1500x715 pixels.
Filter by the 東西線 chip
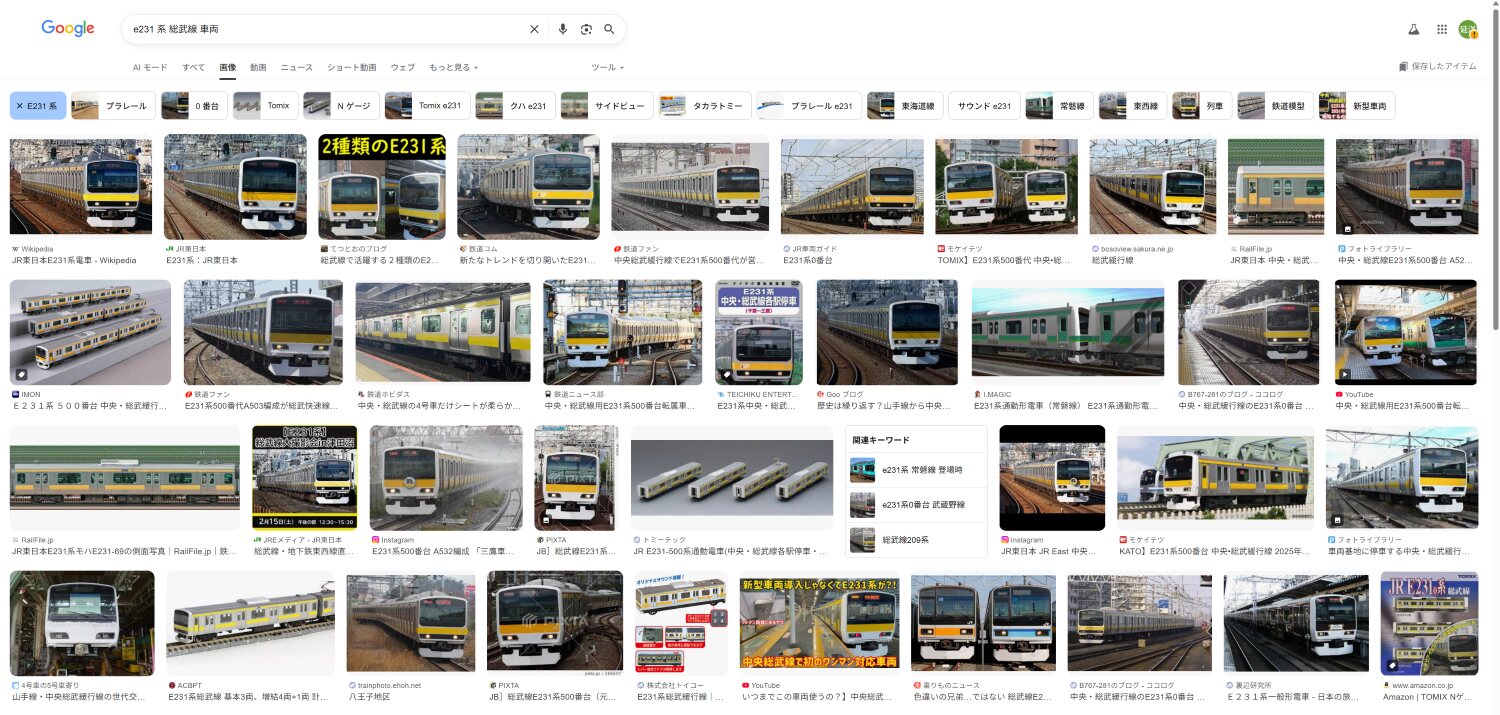(x=1132, y=105)
